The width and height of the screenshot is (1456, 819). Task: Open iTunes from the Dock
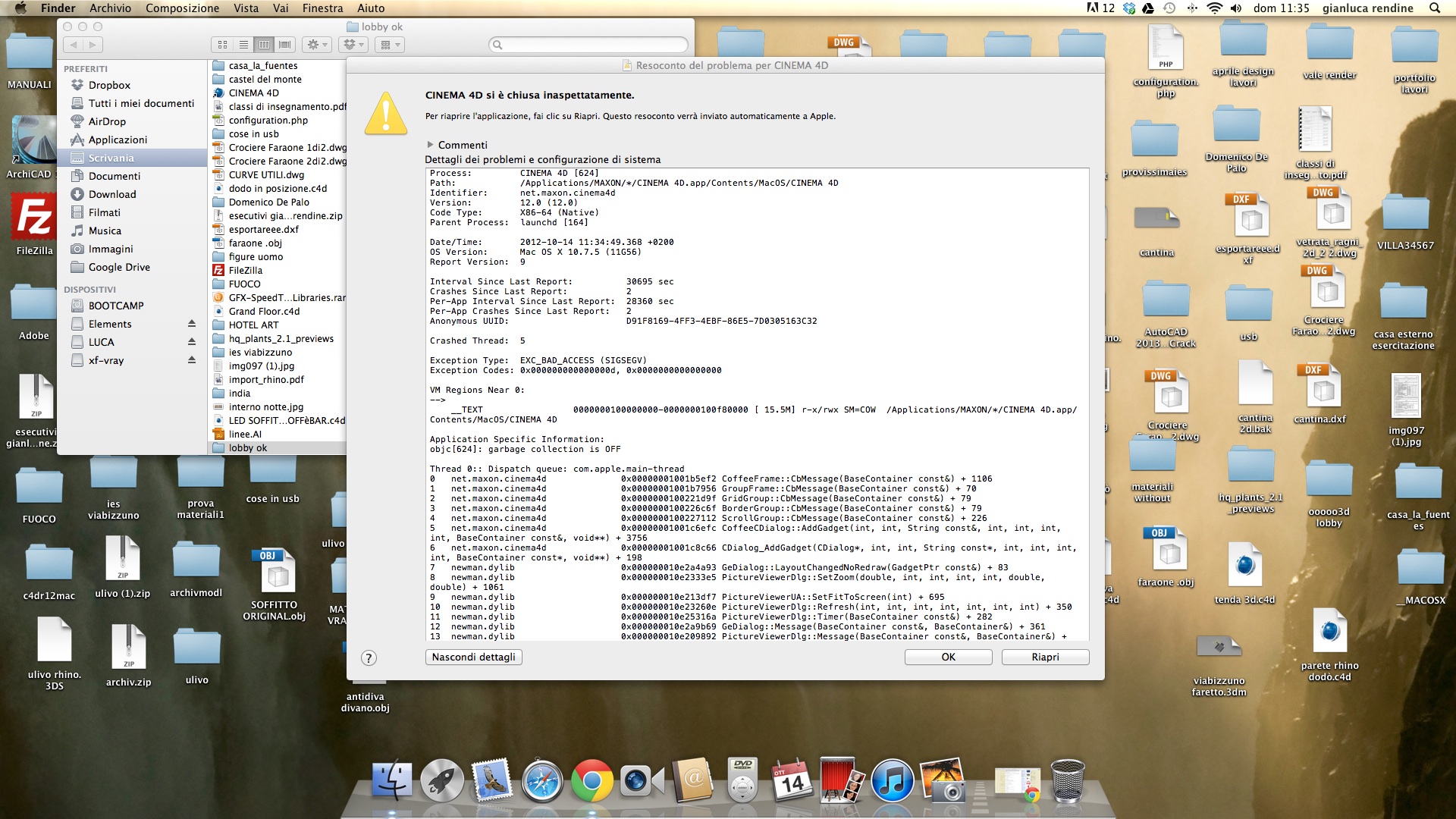coord(892,781)
